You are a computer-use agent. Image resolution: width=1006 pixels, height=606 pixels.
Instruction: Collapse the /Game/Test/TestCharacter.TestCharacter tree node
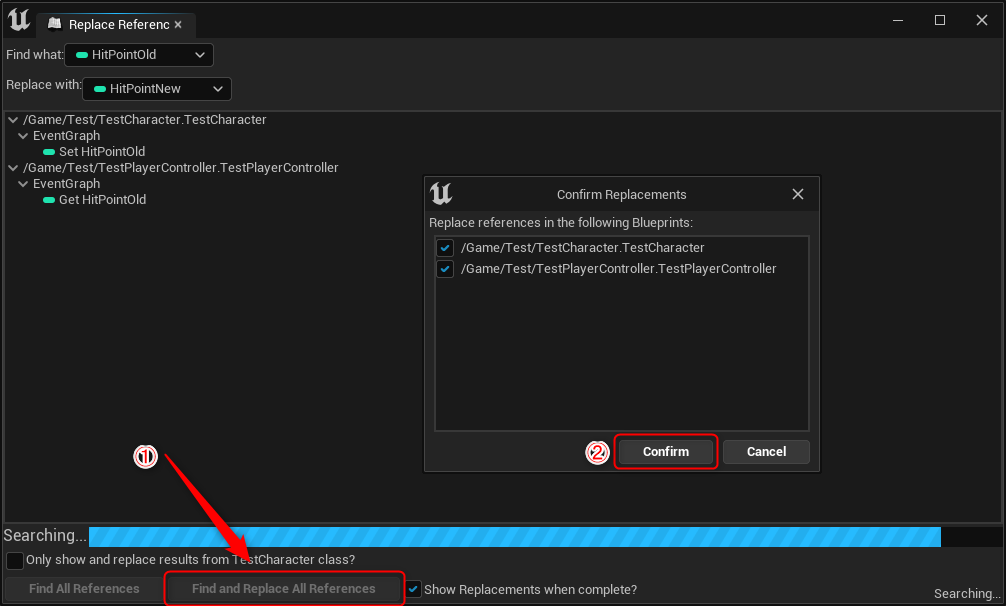click(x=13, y=120)
